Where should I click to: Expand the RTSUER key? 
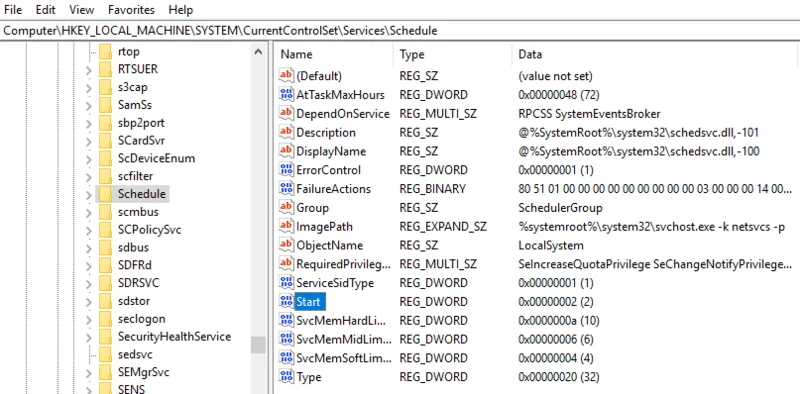click(x=89, y=69)
